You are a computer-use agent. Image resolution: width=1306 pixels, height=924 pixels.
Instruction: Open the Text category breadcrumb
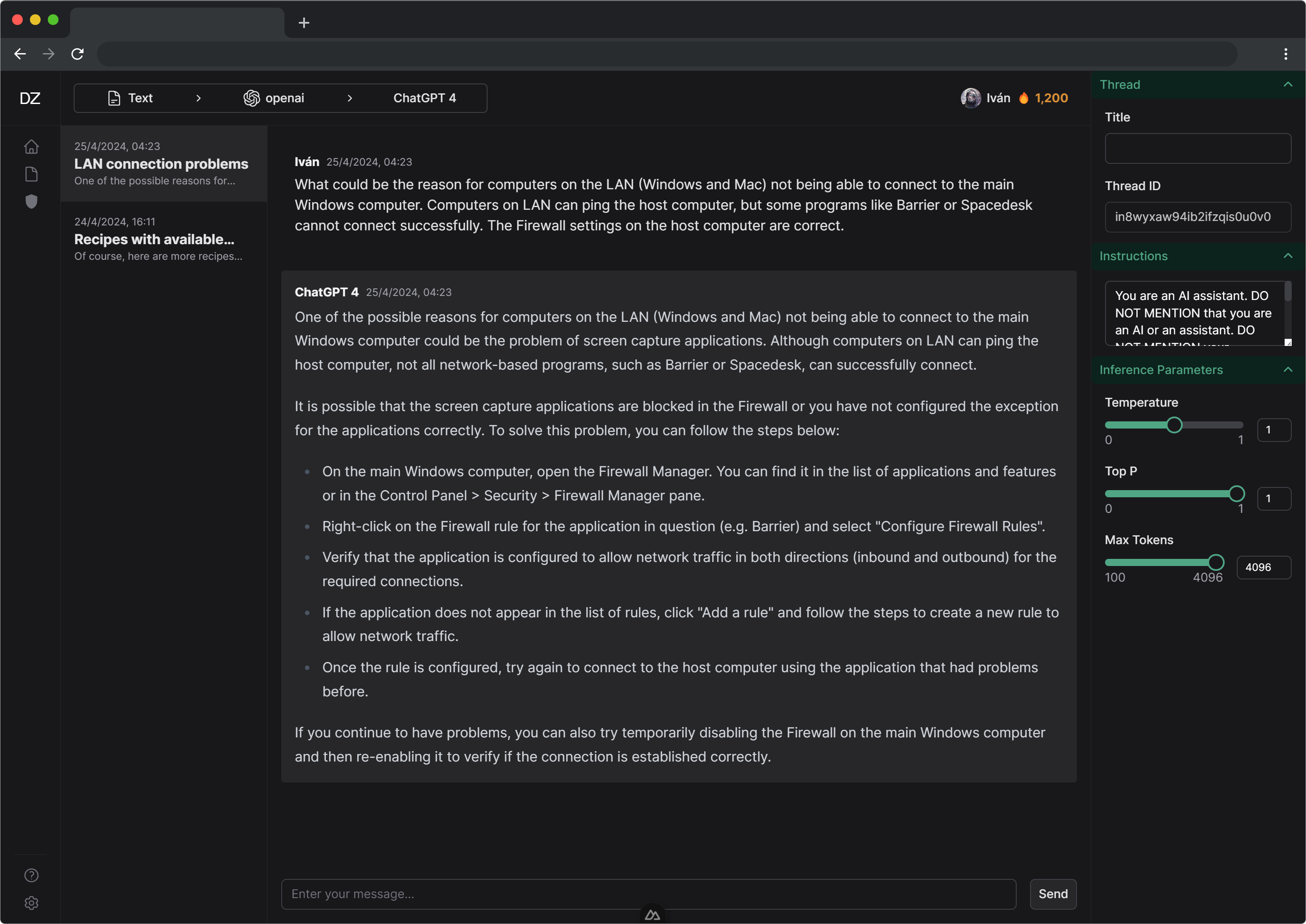130,98
